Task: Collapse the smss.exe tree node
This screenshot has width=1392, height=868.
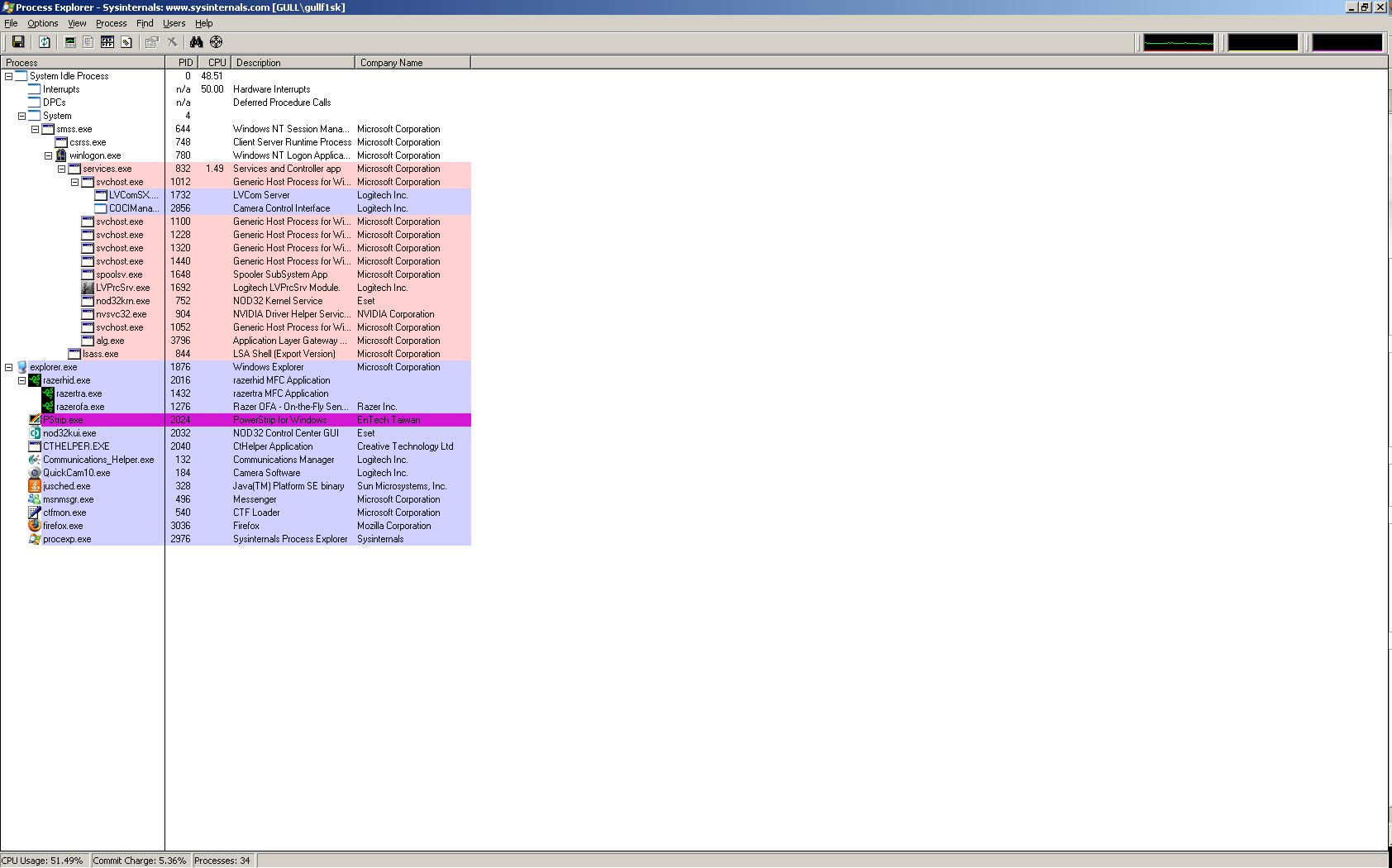Action: tap(35, 129)
